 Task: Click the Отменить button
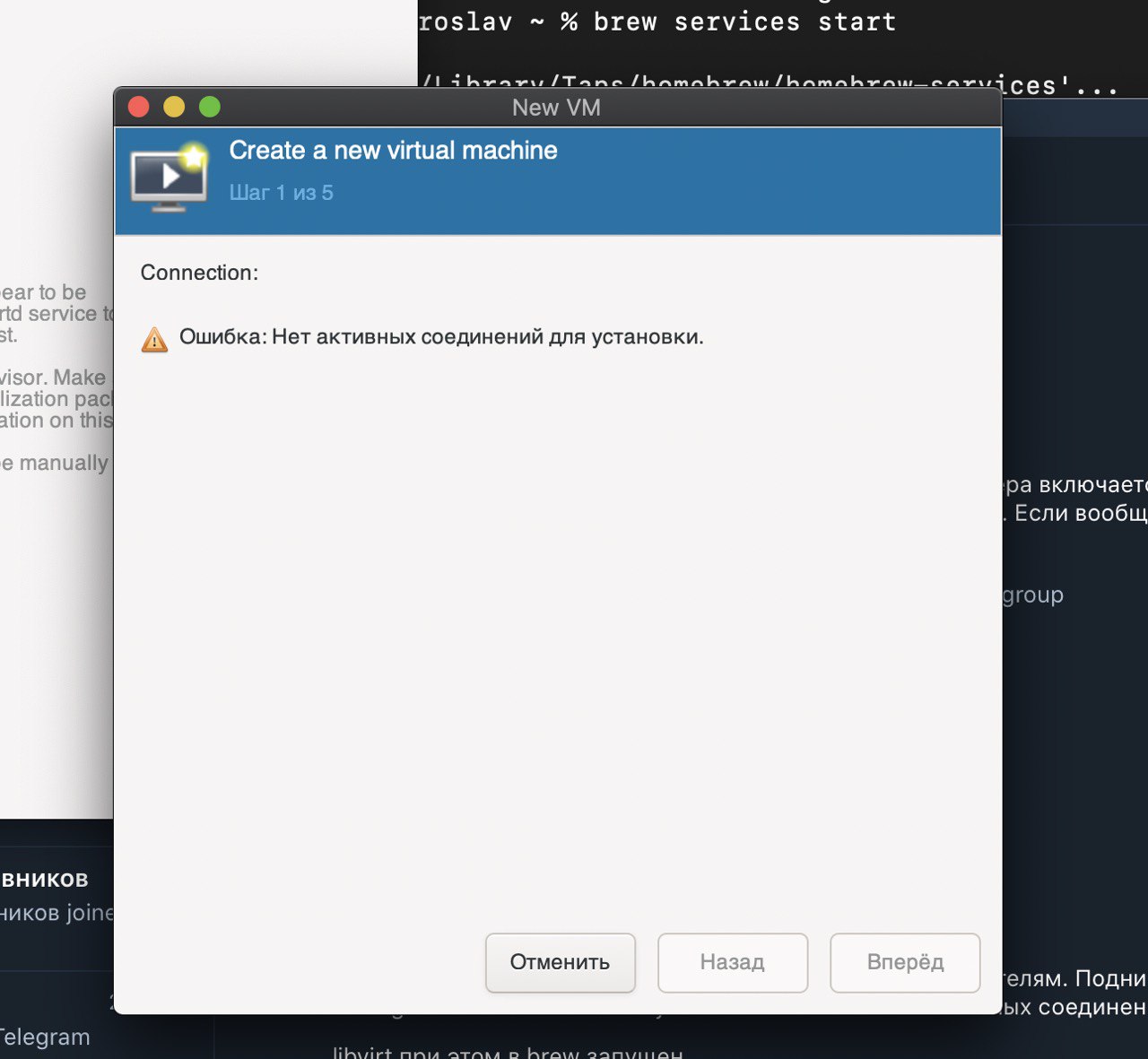point(561,962)
